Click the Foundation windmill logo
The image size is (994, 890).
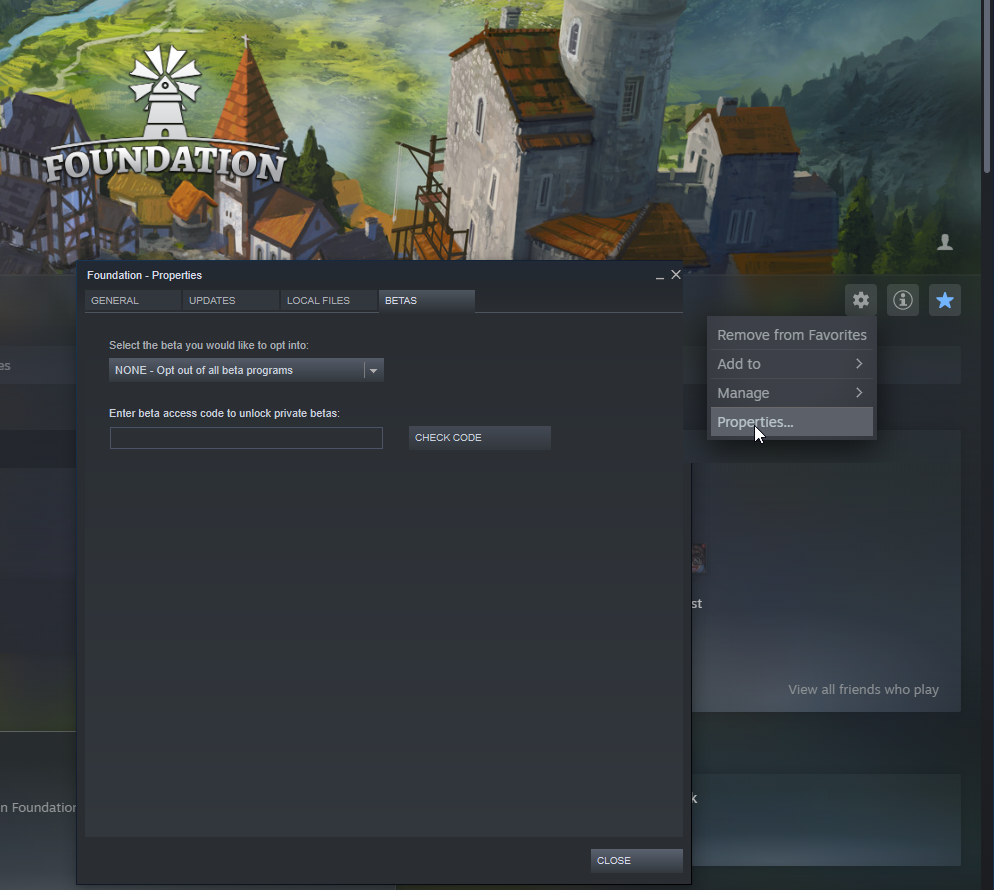165,115
